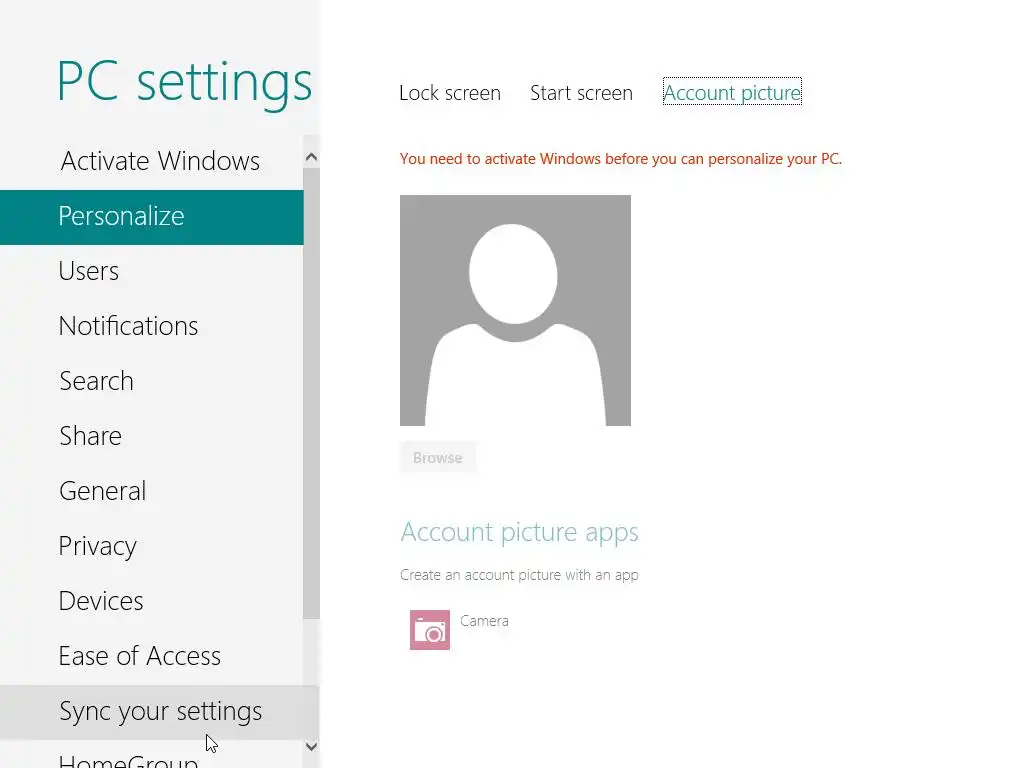The width and height of the screenshot is (1024, 768).
Task: Open General settings category
Action: pos(152,491)
